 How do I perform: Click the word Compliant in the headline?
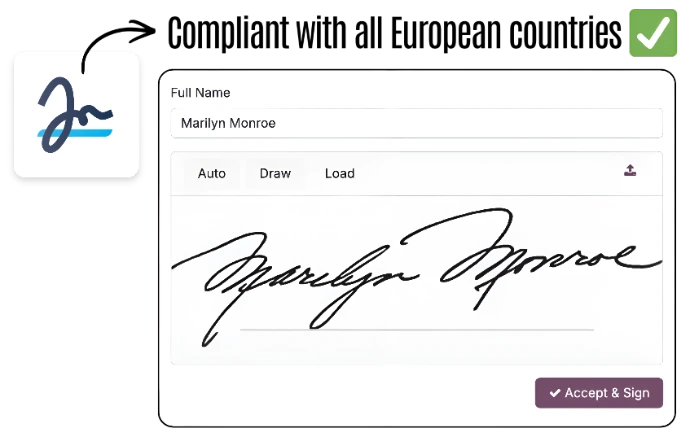tap(228, 33)
